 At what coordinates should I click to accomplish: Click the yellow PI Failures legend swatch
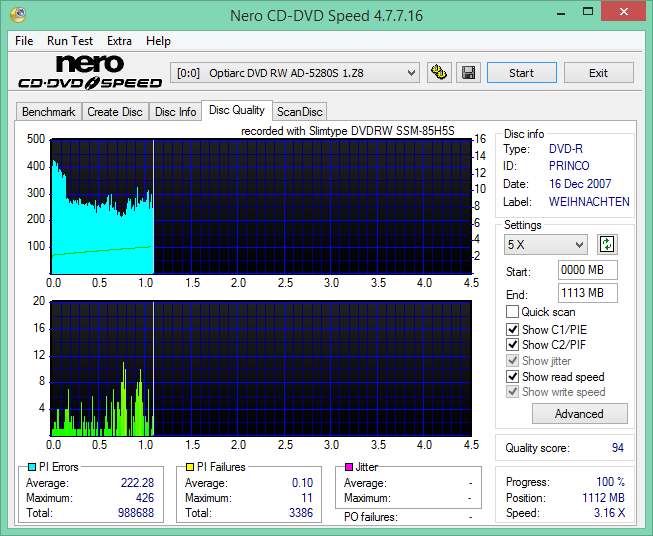(x=189, y=467)
